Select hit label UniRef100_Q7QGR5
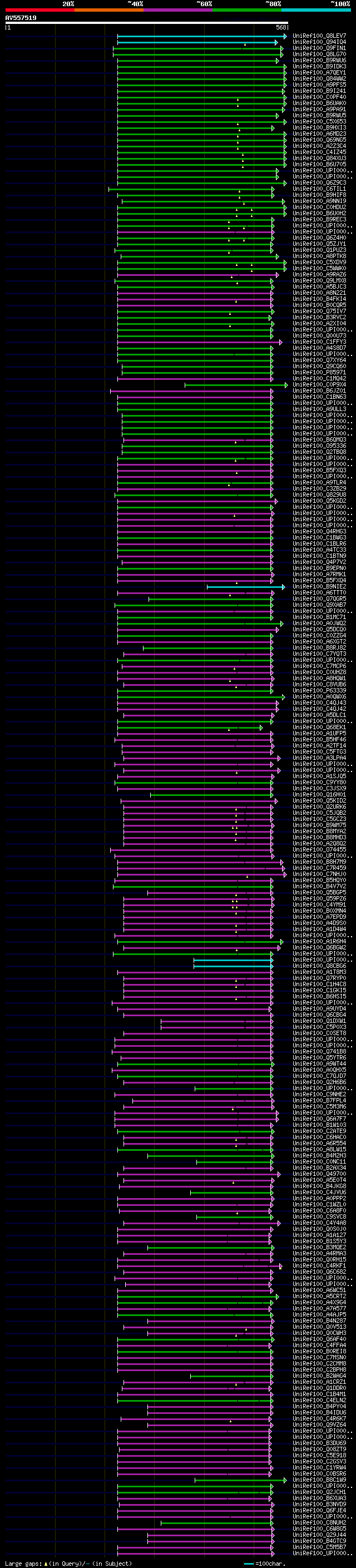 tap(319, 599)
